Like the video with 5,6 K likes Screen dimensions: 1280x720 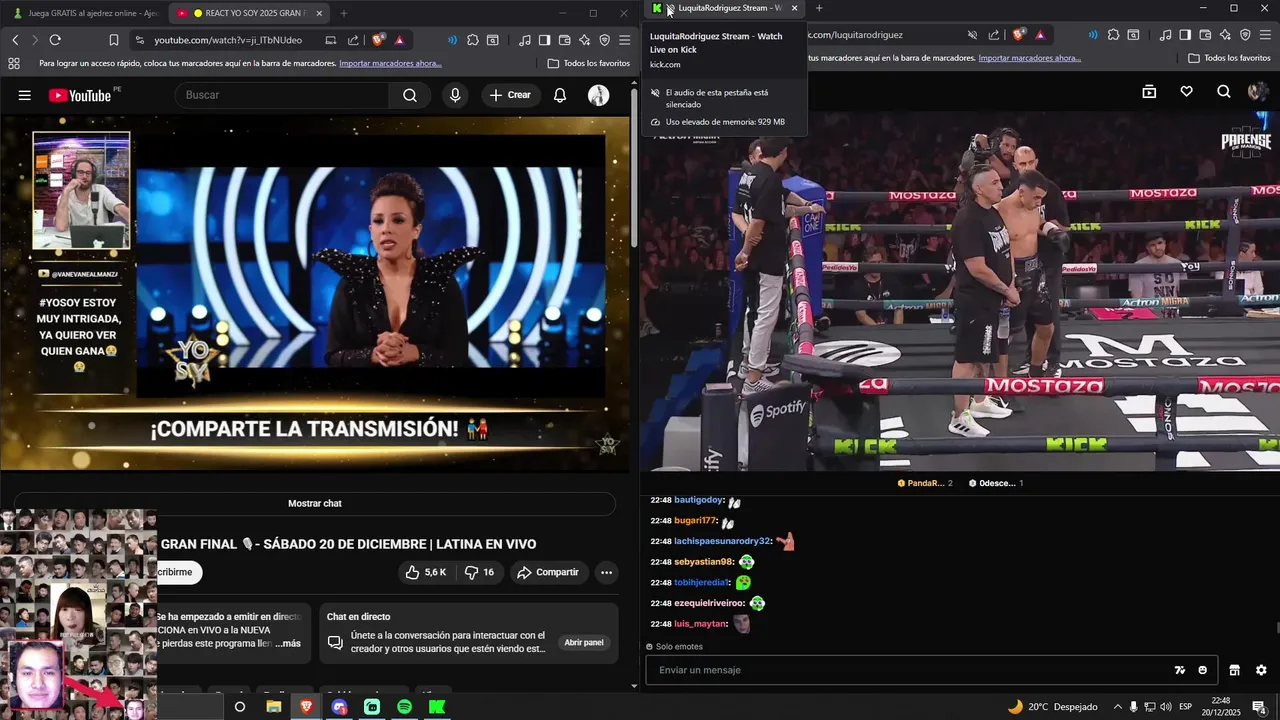click(426, 572)
